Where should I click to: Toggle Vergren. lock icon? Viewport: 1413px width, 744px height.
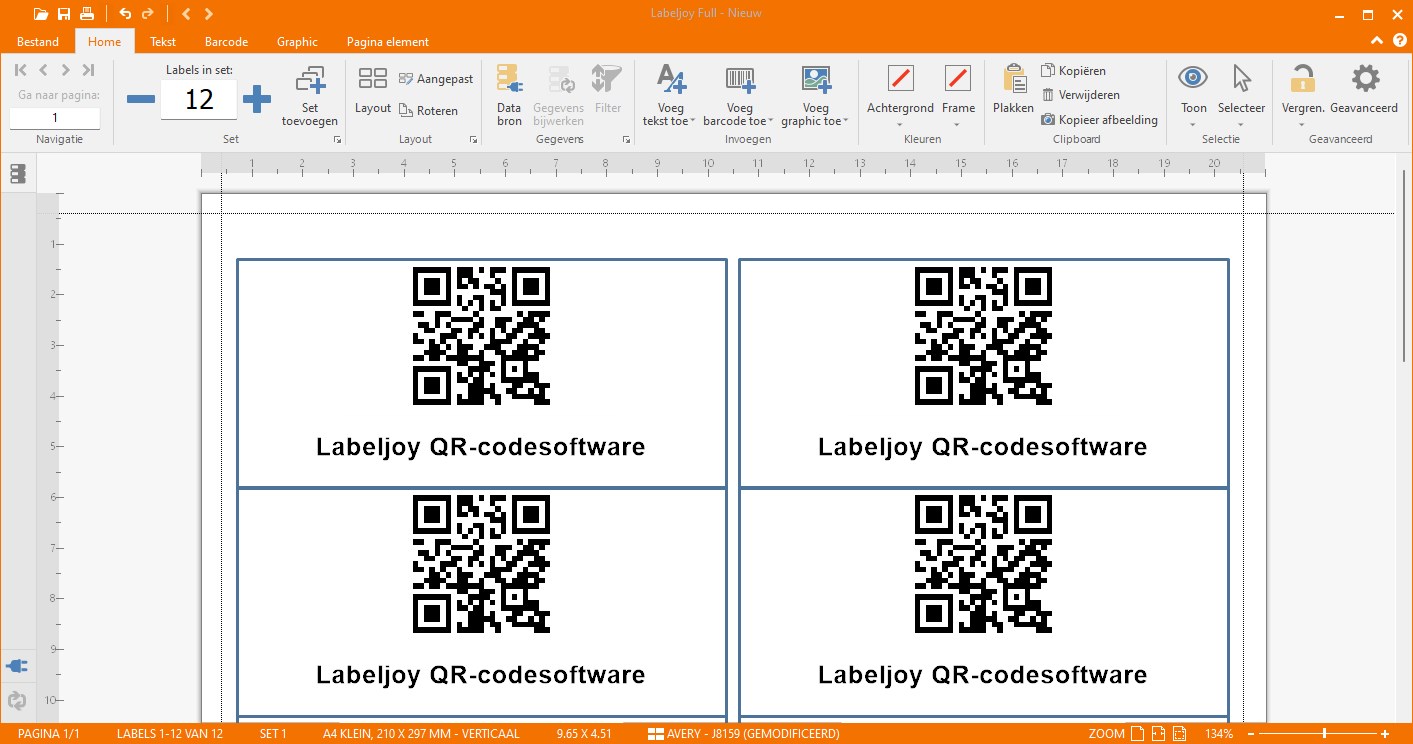tap(1302, 78)
